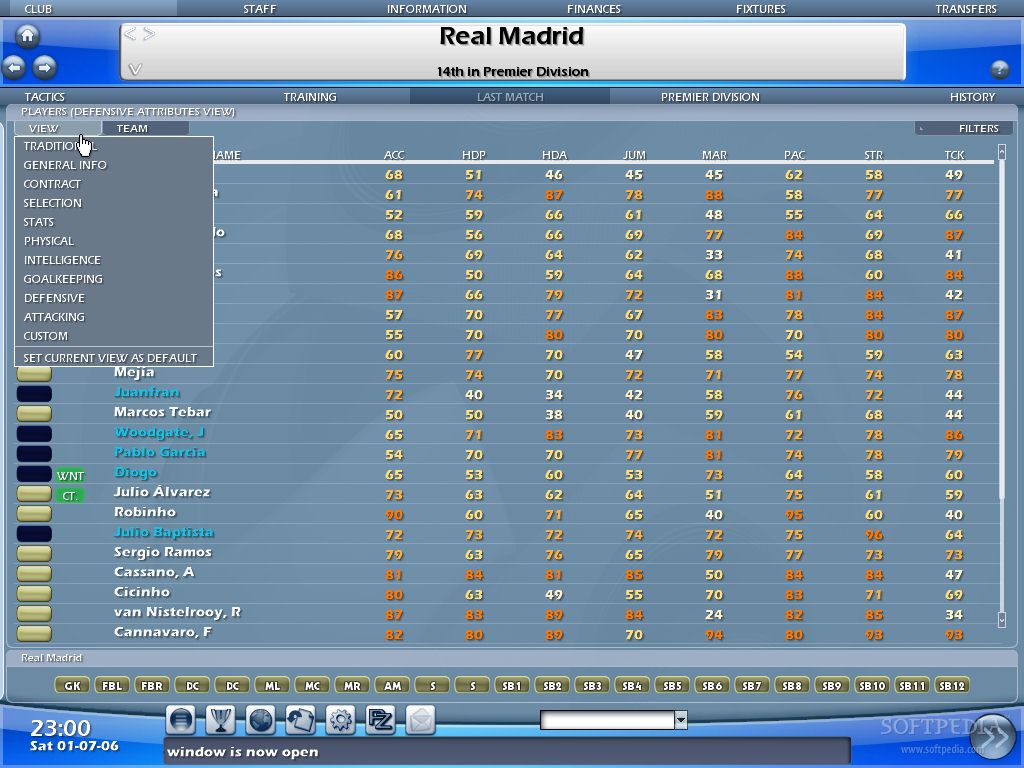1024x768 pixels.
Task: Expand the FILTERS panel
Action: point(964,128)
